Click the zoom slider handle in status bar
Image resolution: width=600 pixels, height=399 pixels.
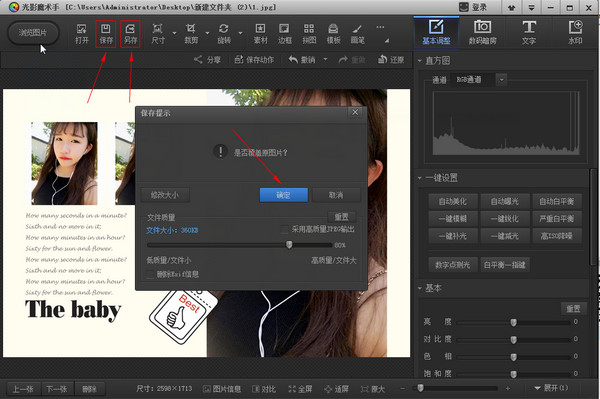[421, 388]
